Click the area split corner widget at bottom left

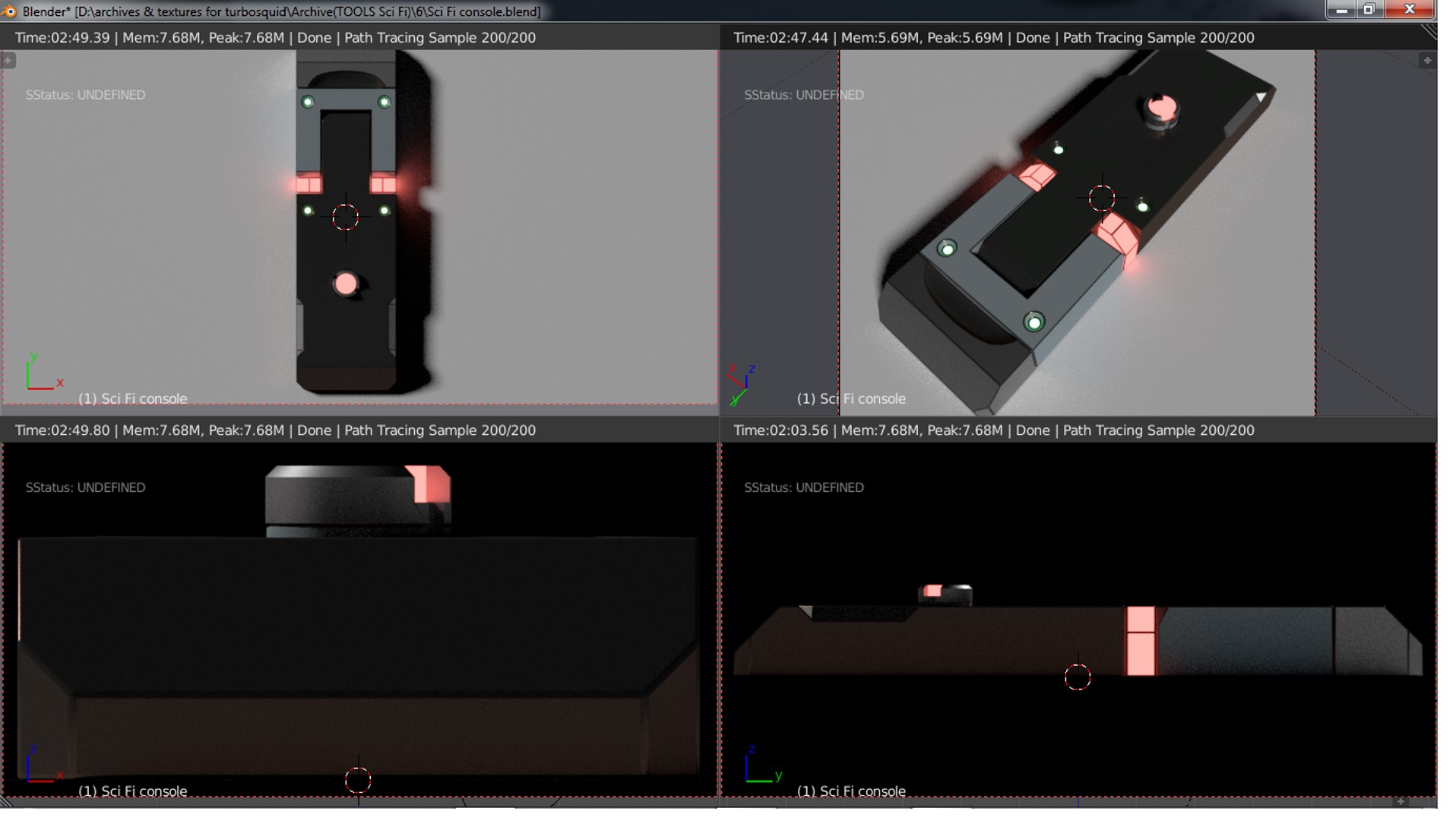[x=7, y=801]
